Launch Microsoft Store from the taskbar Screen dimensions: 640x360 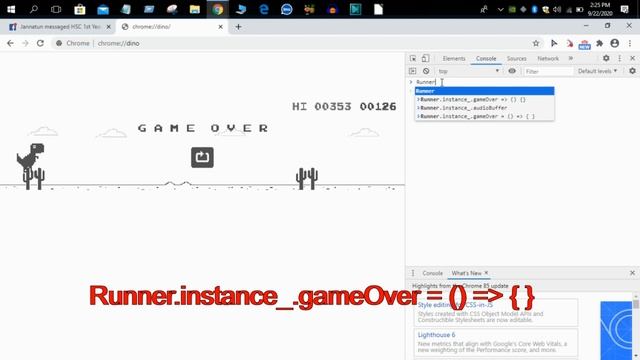[x=80, y=9]
